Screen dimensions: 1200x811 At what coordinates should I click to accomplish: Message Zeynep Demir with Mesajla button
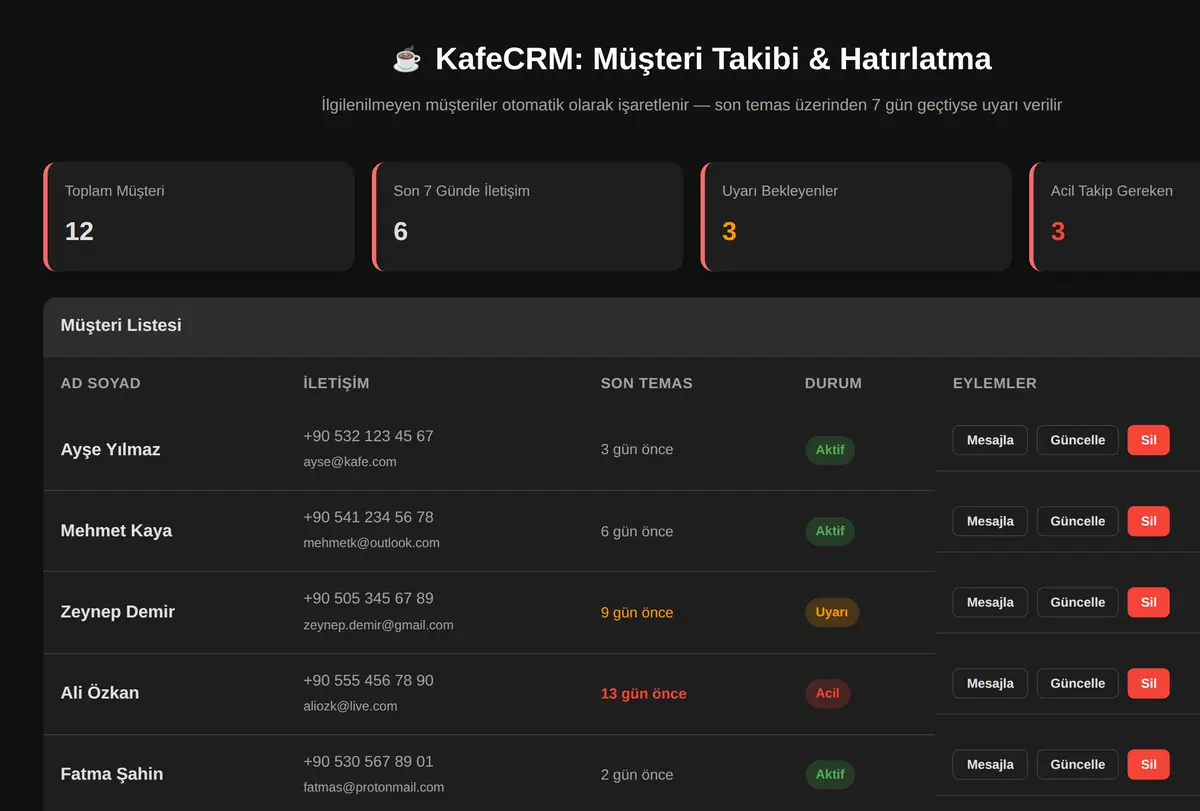click(x=990, y=602)
